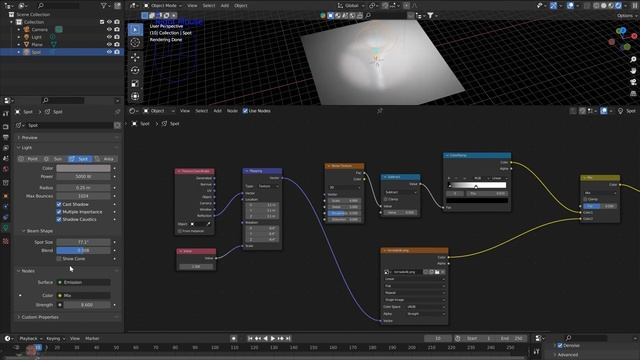The image size is (640, 360).
Task: Open the Physics properties tab
Action: pos(5,207)
